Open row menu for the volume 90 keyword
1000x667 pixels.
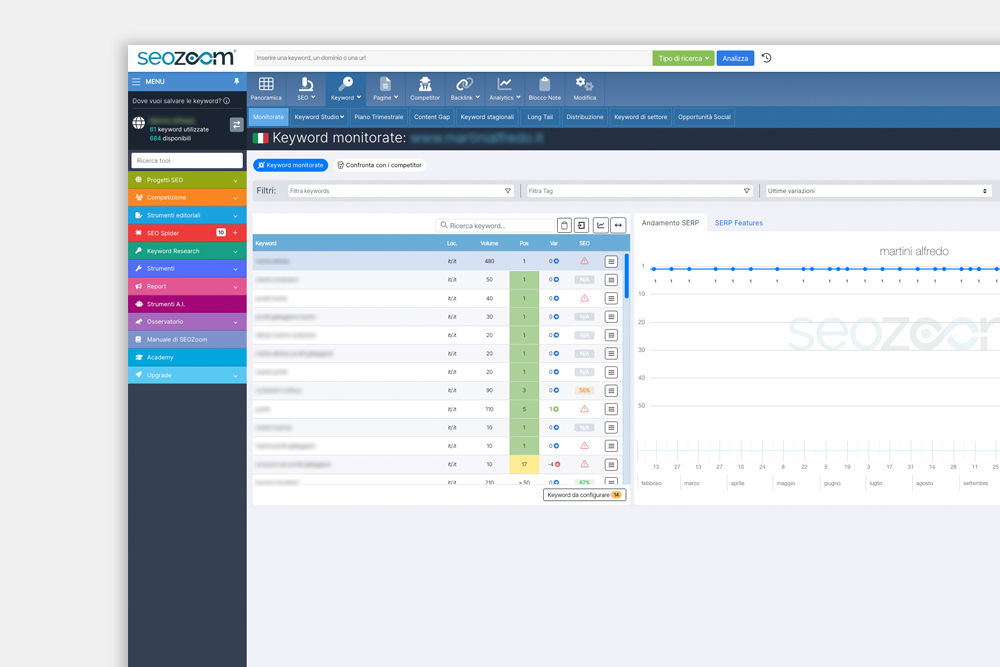[x=611, y=391]
